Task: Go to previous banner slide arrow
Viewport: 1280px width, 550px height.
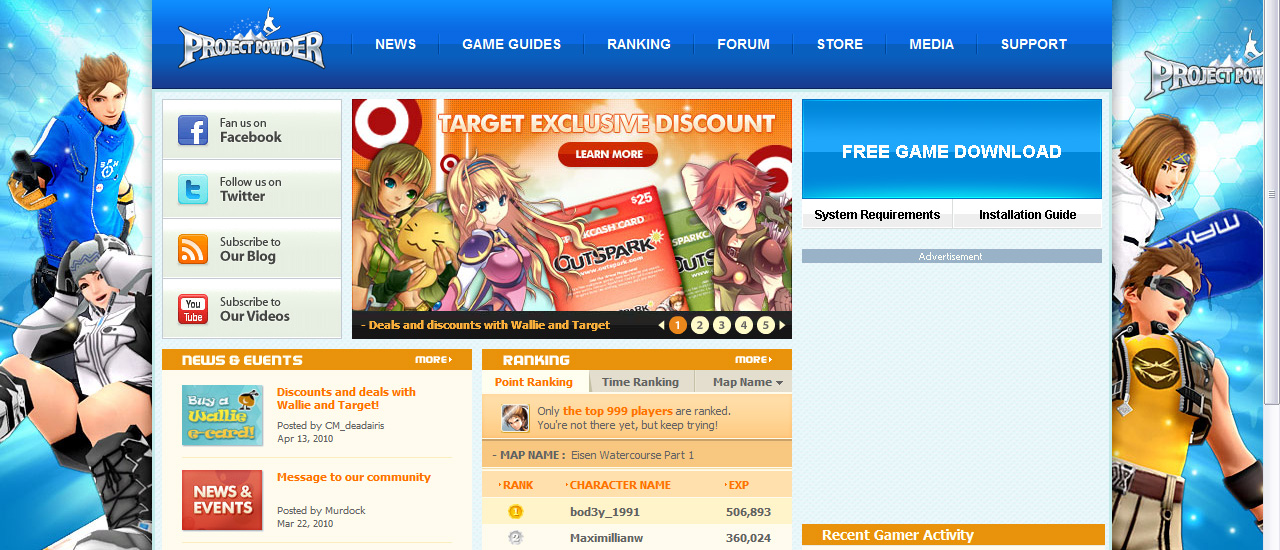Action: tap(661, 325)
